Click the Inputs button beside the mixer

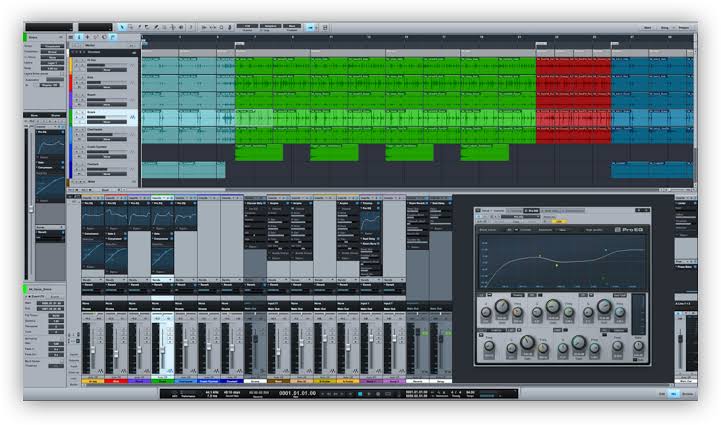click(74, 355)
